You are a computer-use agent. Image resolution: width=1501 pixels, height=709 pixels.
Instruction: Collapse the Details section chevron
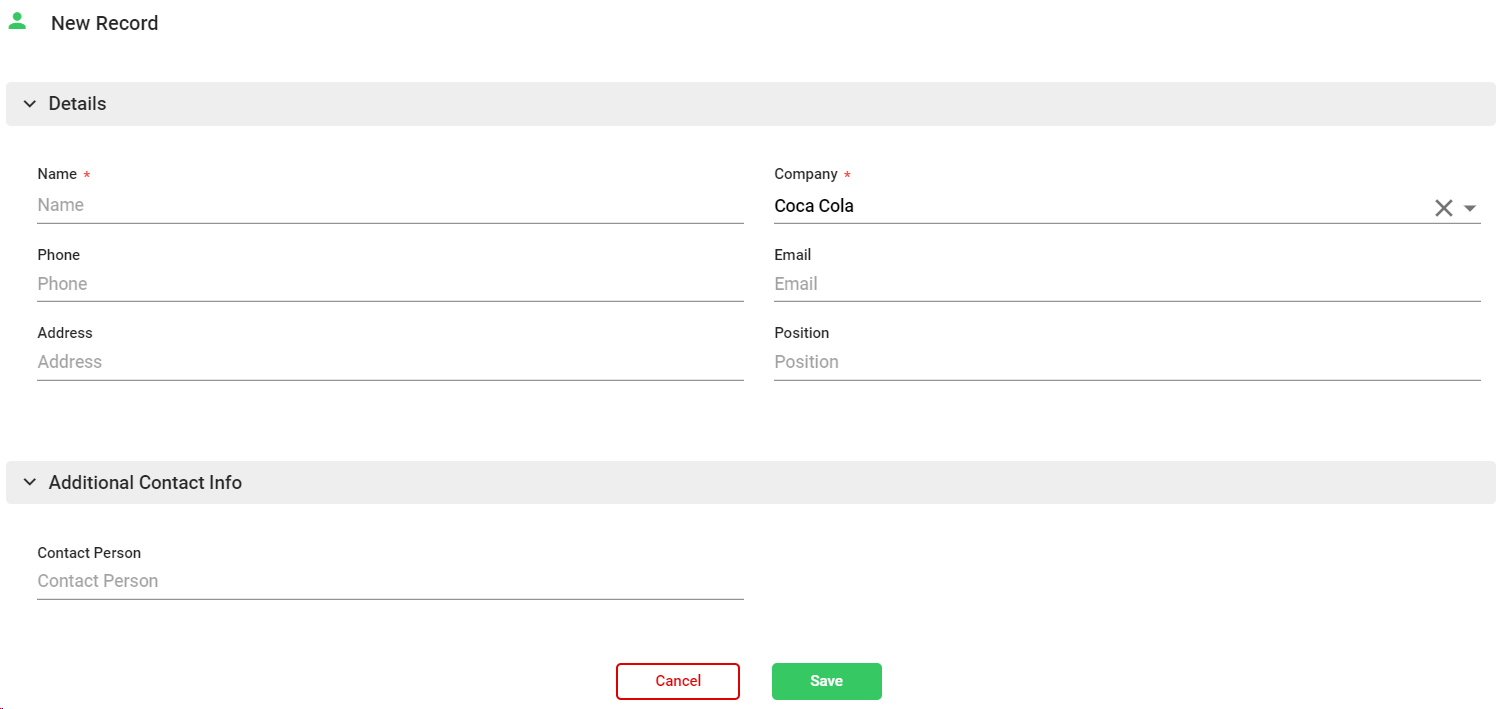[x=30, y=104]
